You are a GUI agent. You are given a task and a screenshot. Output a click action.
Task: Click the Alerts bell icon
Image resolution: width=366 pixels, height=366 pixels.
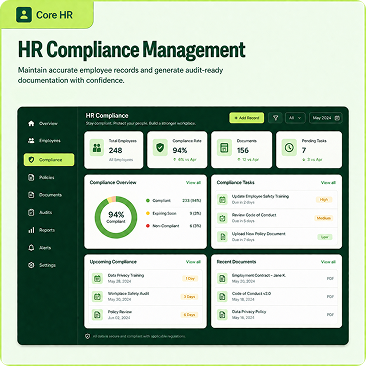31,248
